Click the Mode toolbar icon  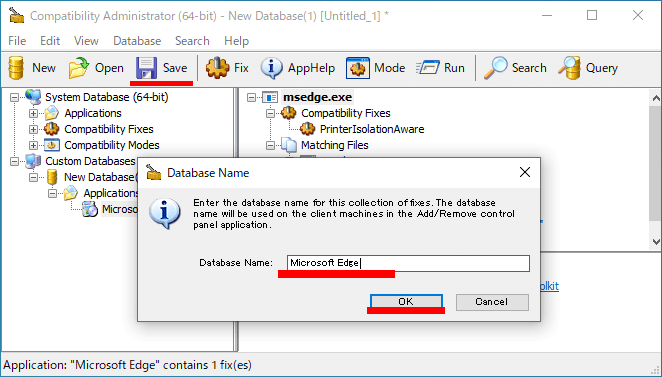(358, 68)
